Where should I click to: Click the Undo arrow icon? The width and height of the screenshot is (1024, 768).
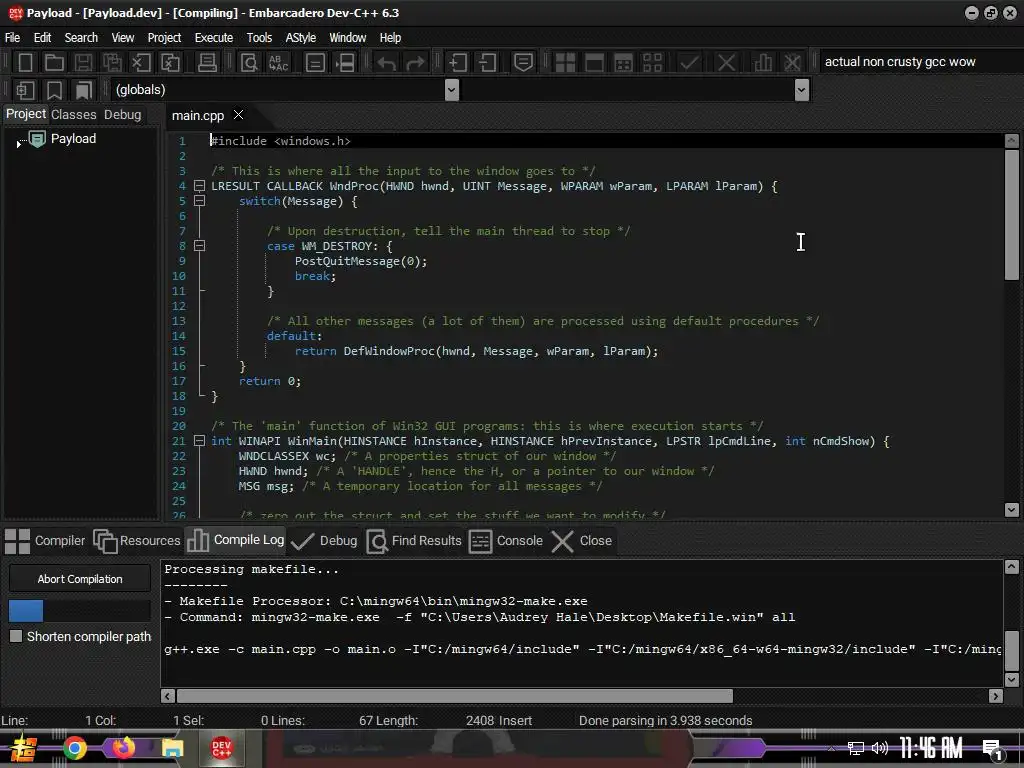coord(387,63)
